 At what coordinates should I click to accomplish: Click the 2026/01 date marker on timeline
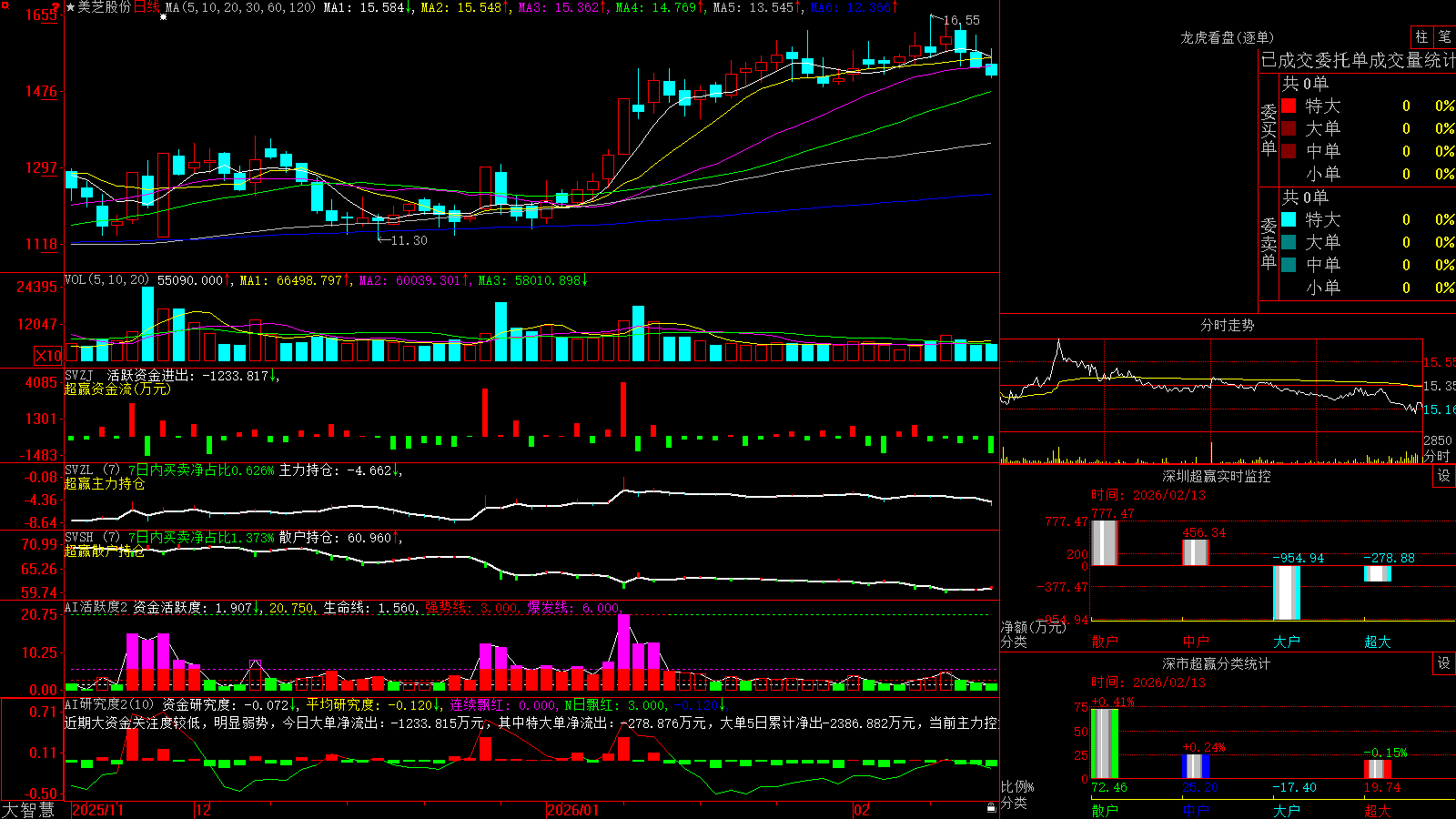pyautogui.click(x=572, y=809)
